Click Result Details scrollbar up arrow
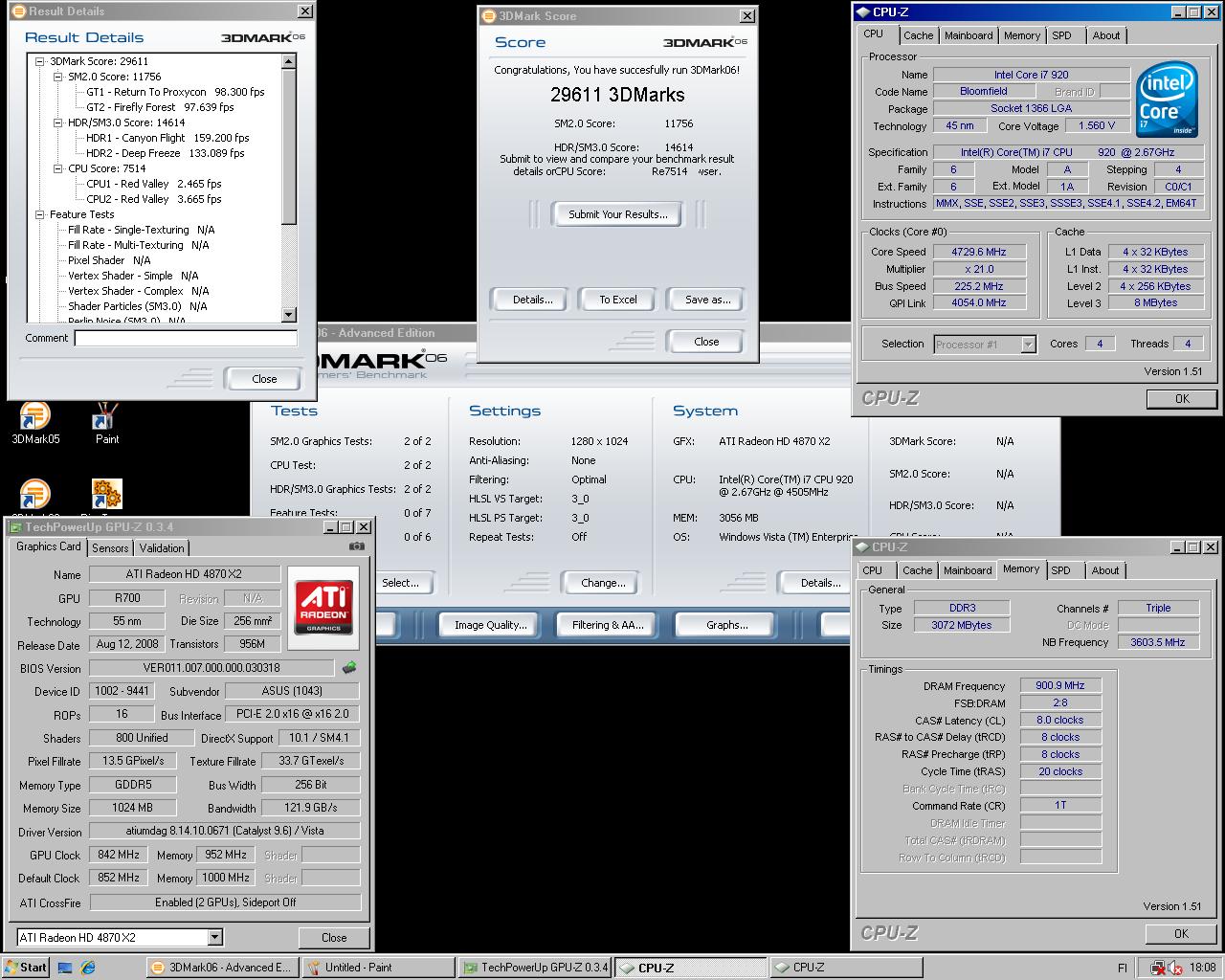 tap(289, 61)
